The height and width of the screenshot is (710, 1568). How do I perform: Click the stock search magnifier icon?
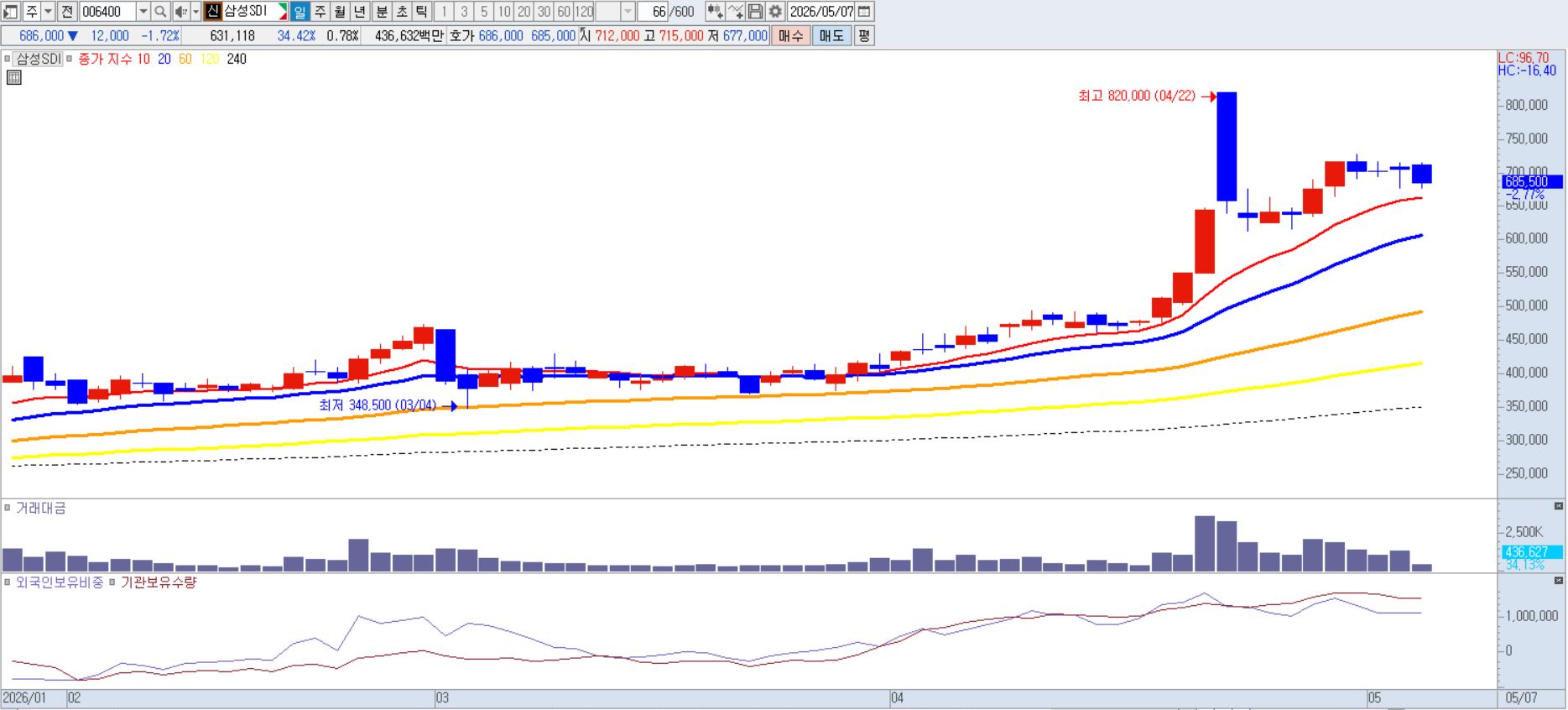(x=161, y=12)
